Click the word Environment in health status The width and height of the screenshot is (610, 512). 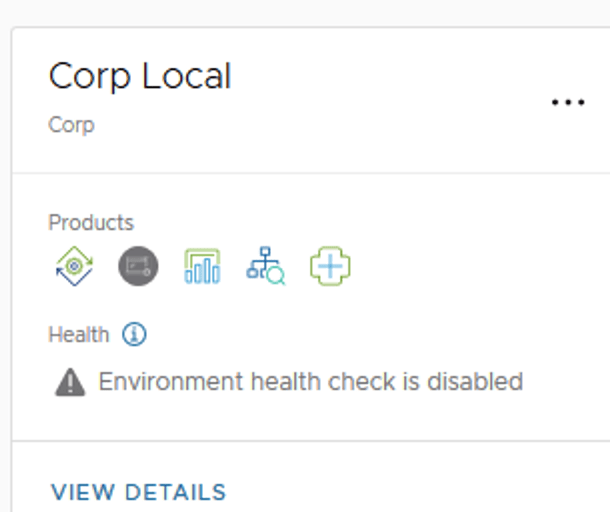(x=170, y=381)
